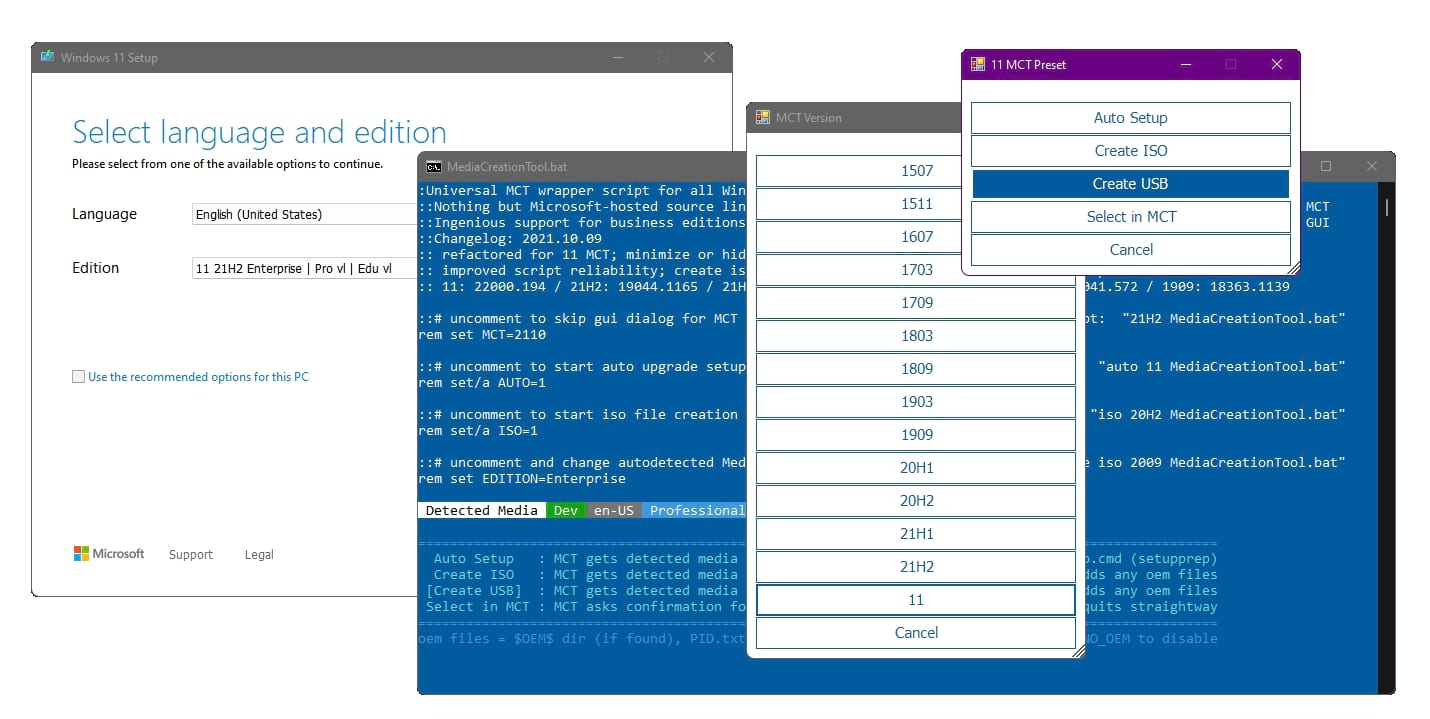Click the 'Professional' status label in console

coord(696,510)
